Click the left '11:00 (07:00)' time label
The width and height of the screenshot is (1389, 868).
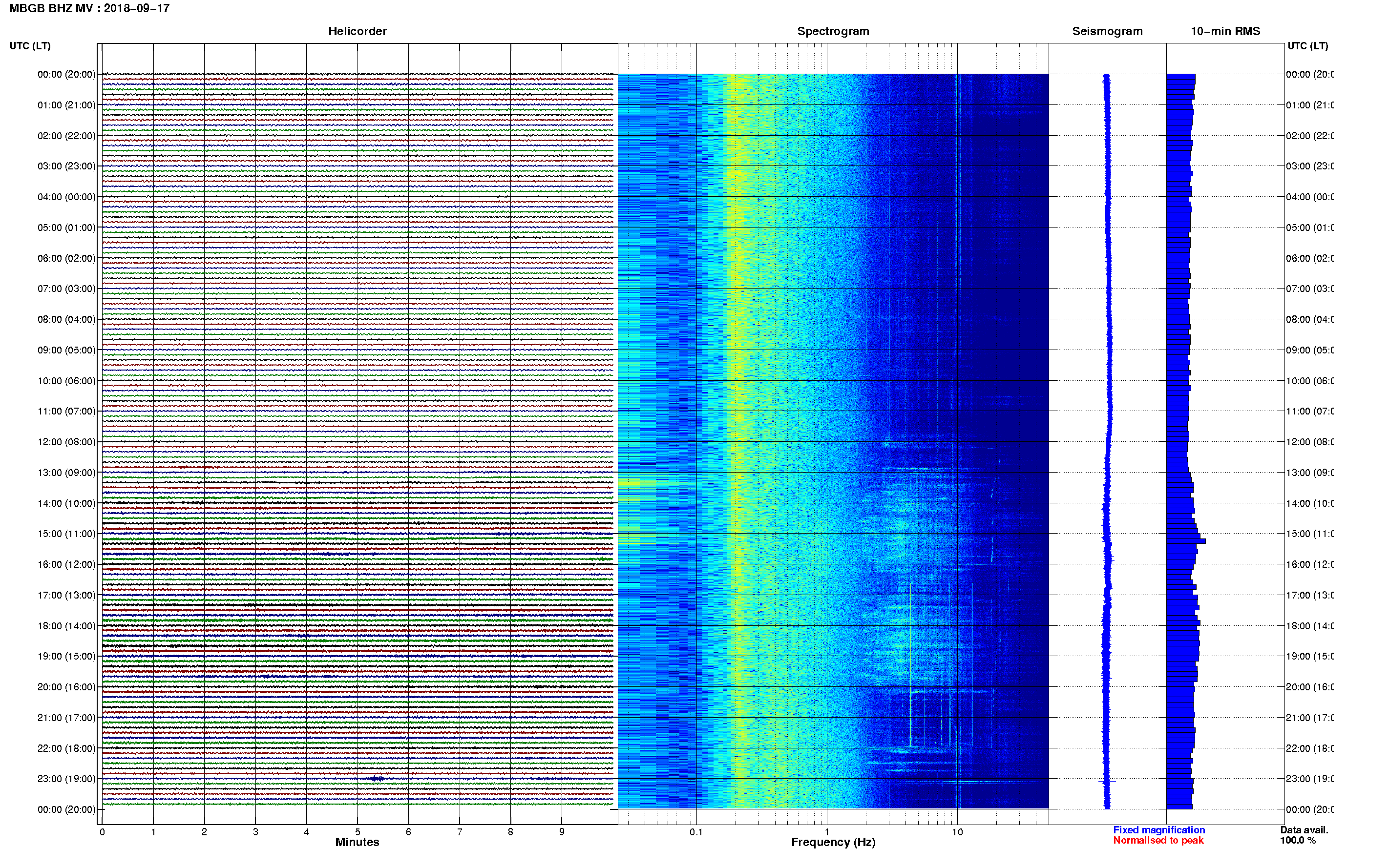tap(66, 411)
